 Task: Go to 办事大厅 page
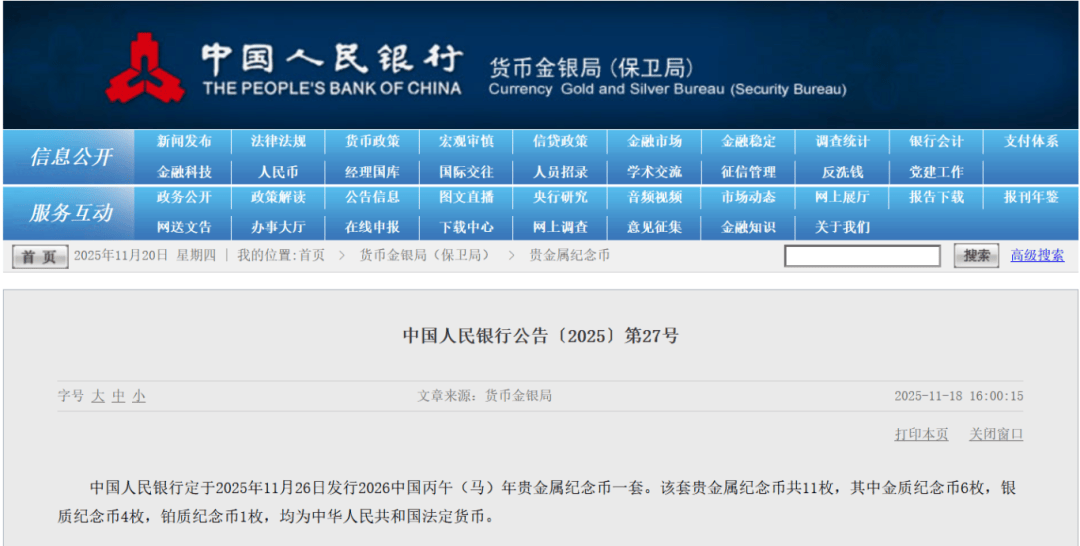click(x=278, y=227)
